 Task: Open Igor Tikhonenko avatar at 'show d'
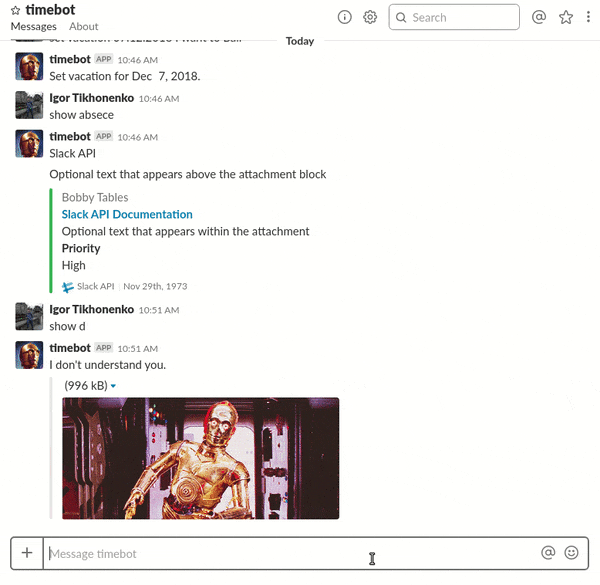point(29,316)
